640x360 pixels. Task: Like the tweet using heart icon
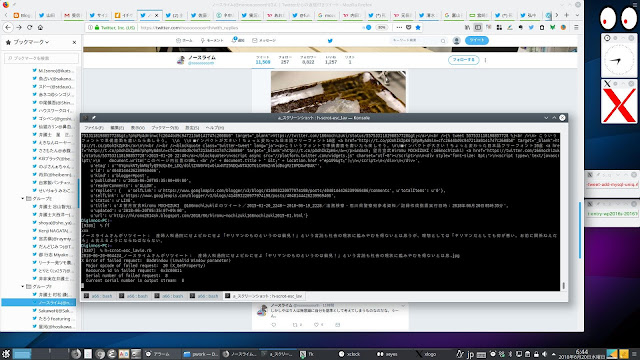point(316,325)
